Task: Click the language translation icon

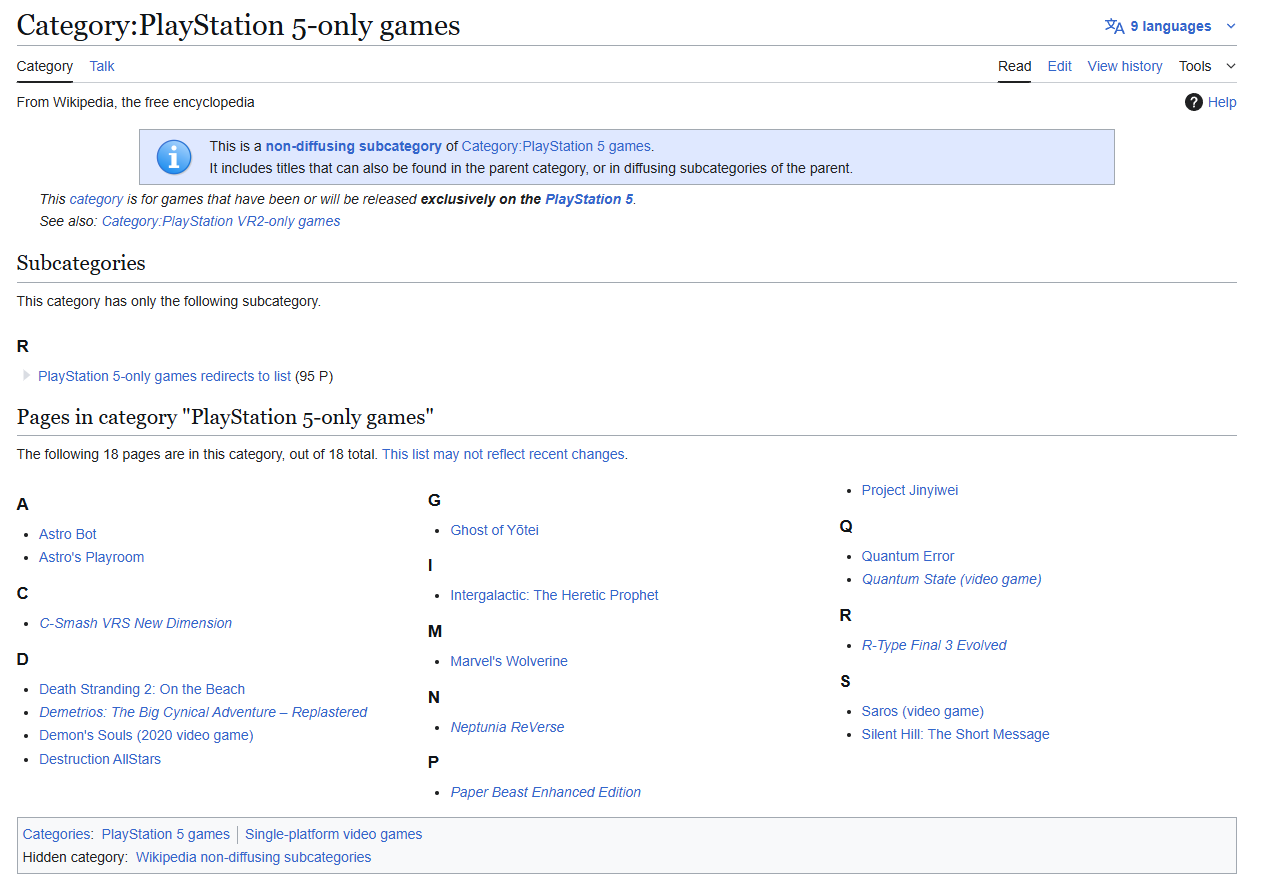Action: [1114, 26]
